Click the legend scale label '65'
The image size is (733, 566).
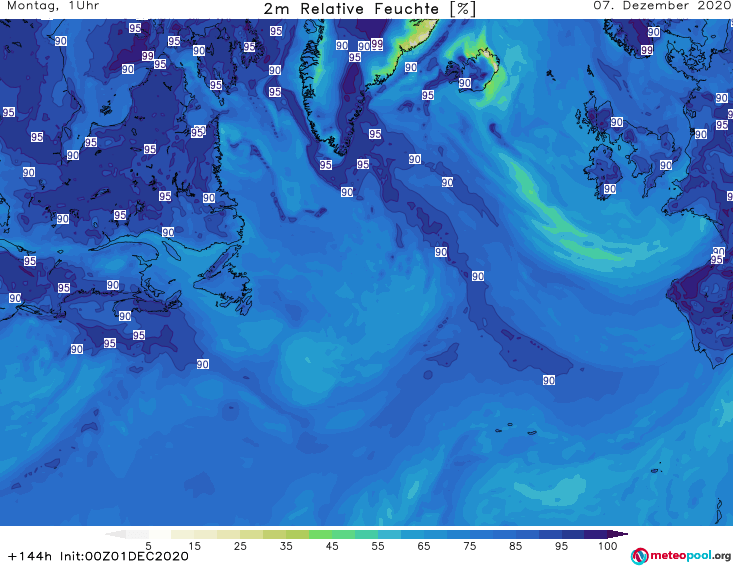[x=424, y=546]
